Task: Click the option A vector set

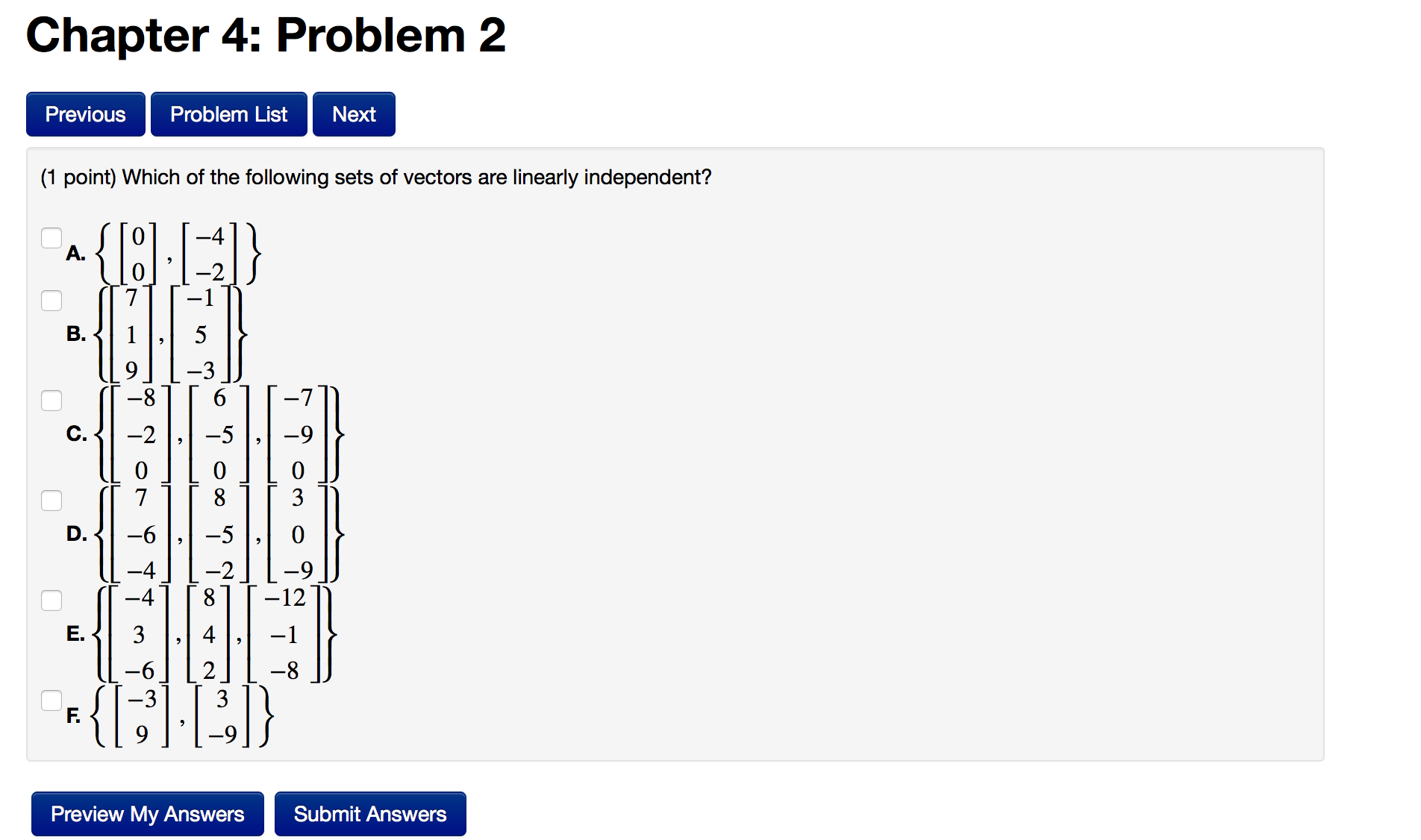Action: (179, 254)
